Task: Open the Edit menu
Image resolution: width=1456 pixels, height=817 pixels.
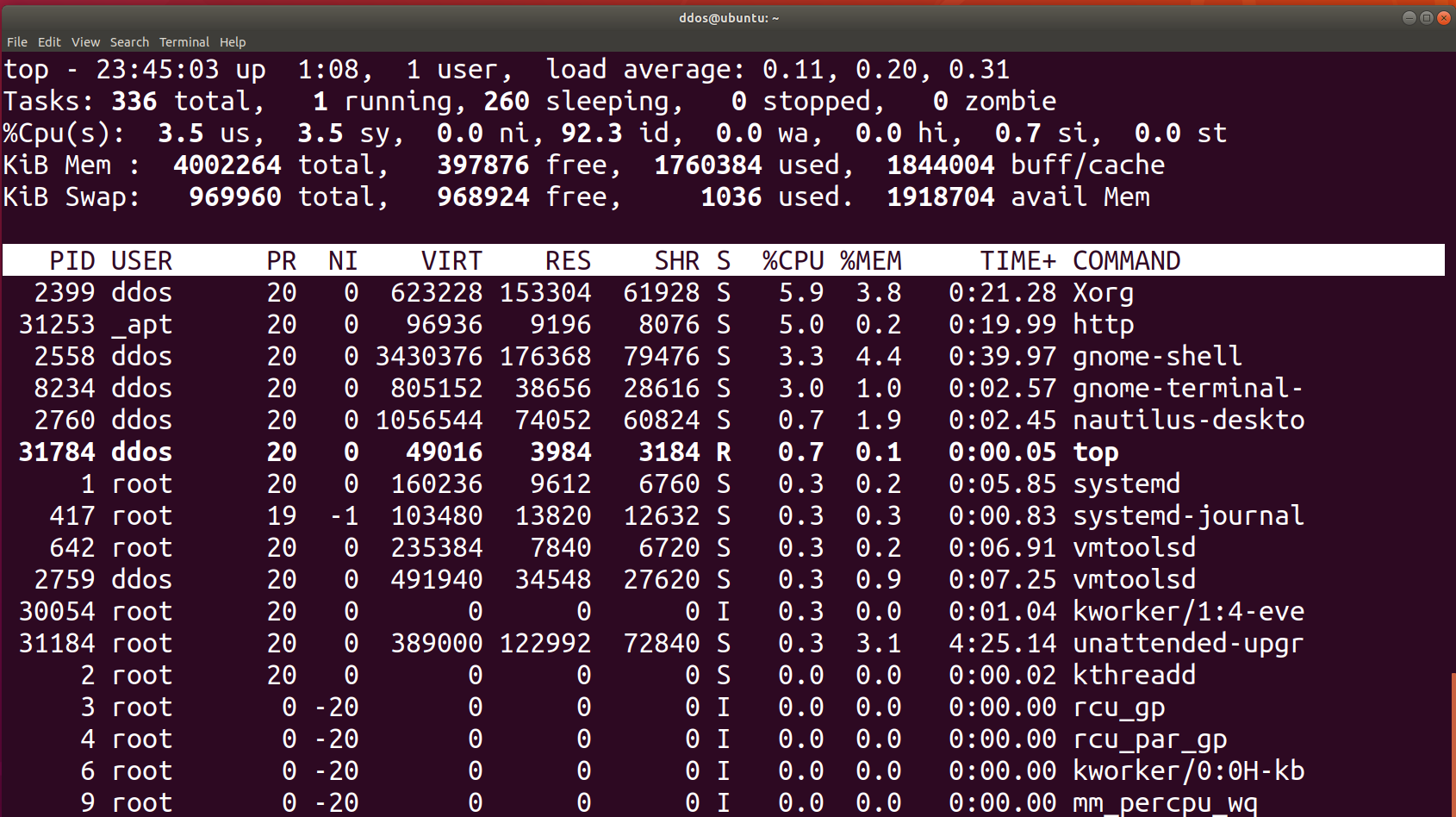Action: click(49, 42)
